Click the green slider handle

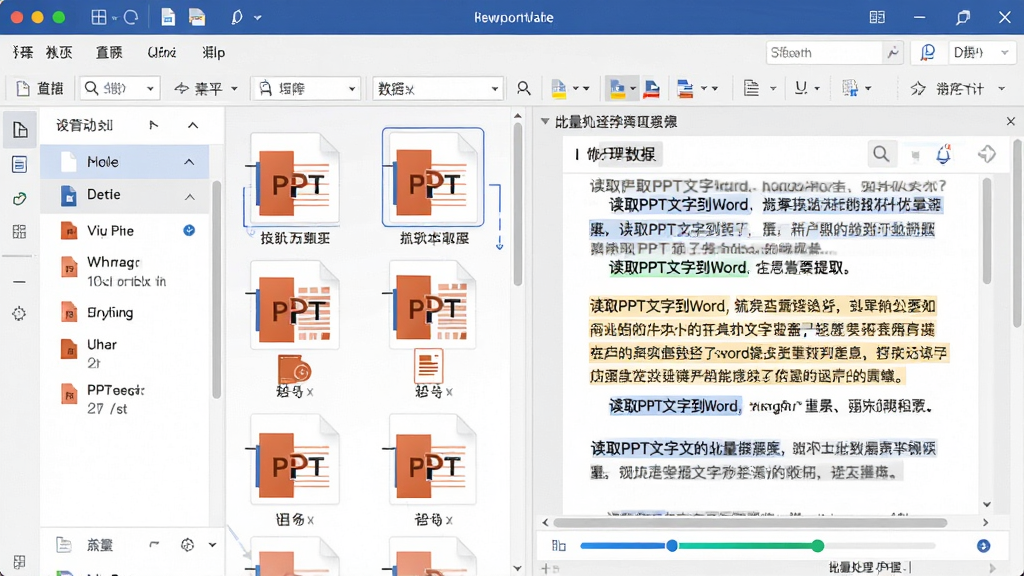818,545
